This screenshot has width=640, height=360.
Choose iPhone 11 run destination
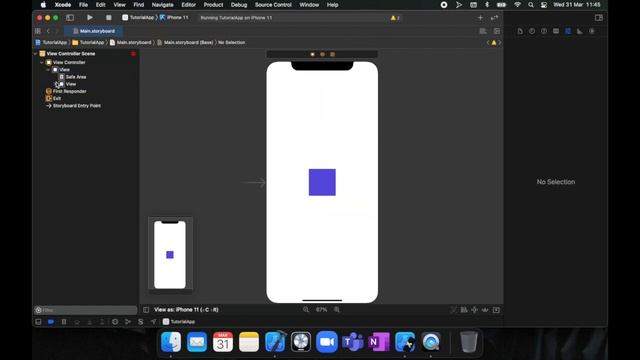pos(174,18)
